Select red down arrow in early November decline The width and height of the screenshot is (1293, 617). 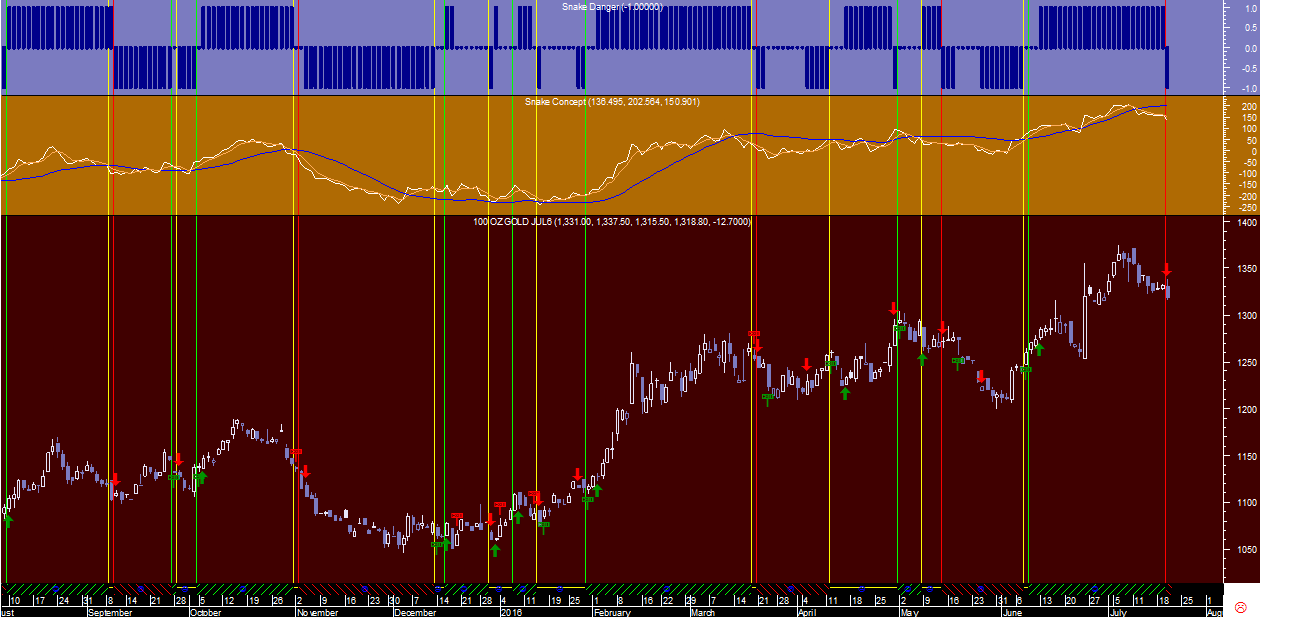pos(306,471)
